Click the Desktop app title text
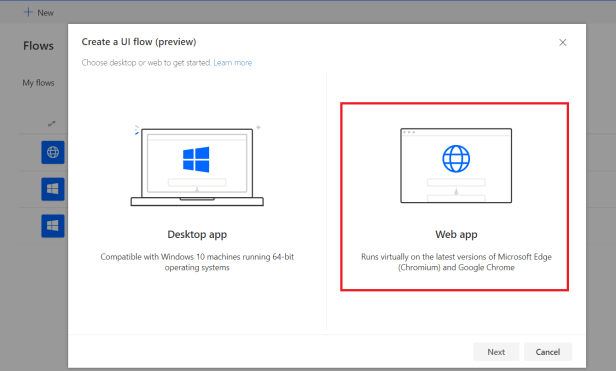This screenshot has height=371, width=616. [197, 235]
